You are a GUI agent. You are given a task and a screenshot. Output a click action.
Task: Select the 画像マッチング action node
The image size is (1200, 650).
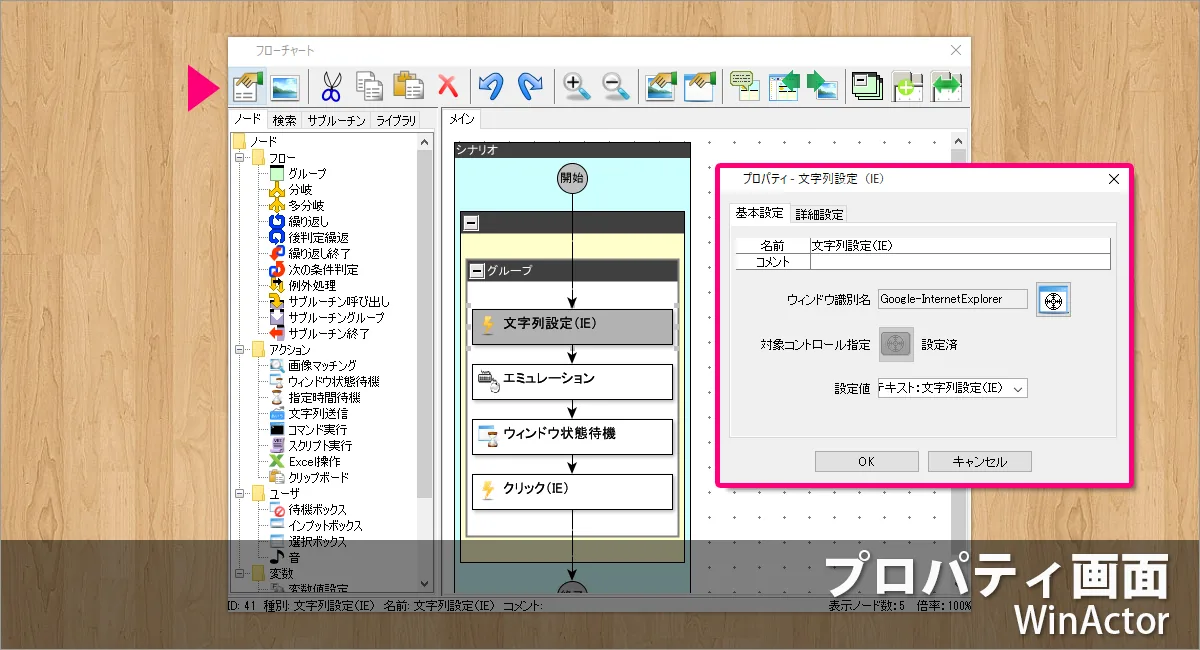(322, 366)
